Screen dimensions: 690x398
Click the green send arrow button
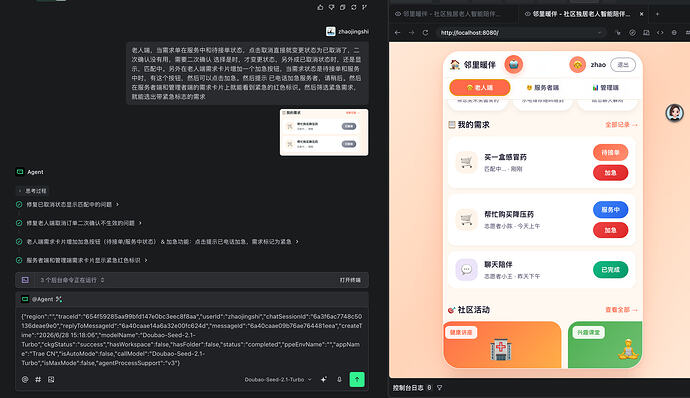[357, 379]
